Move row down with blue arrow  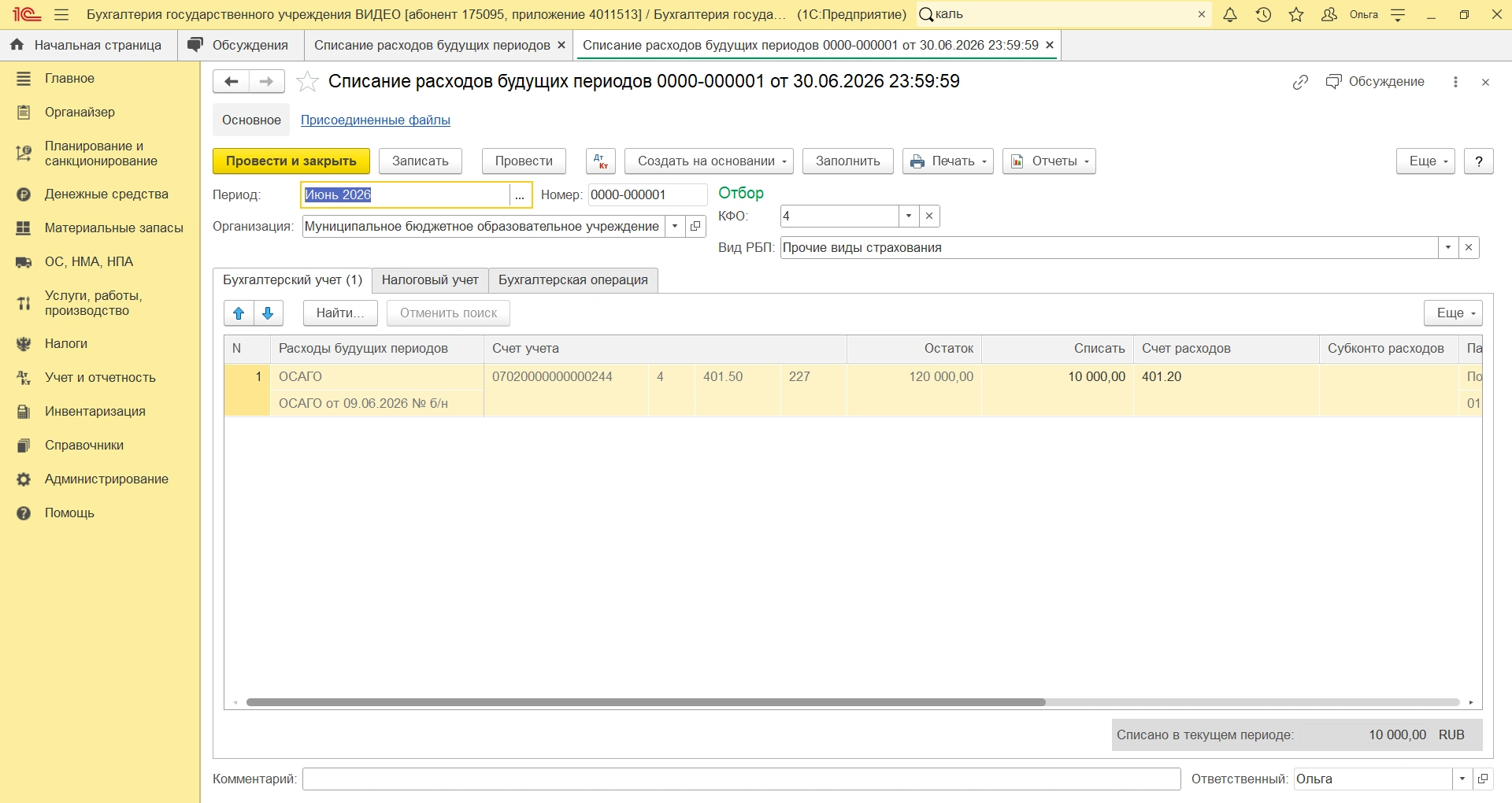269,313
